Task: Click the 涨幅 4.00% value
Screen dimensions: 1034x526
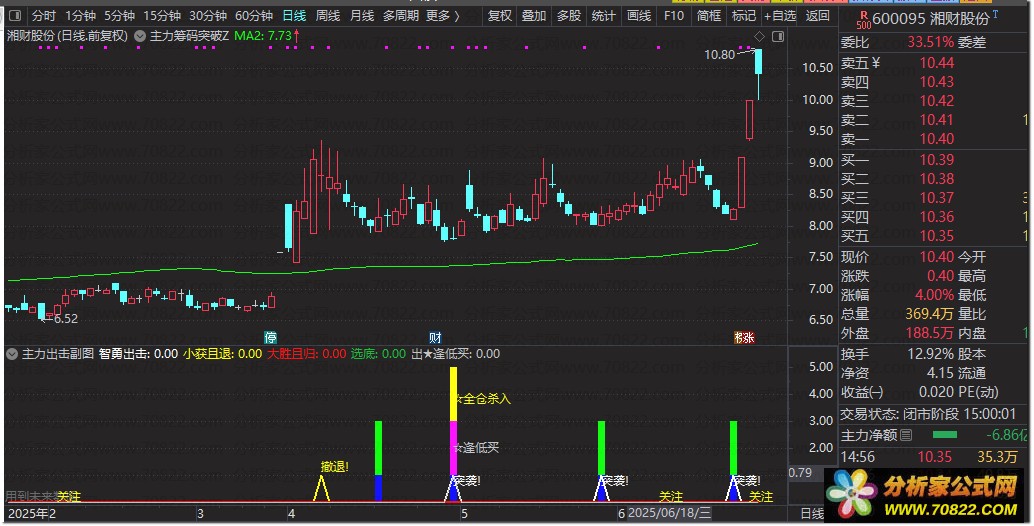Action: pos(934,295)
